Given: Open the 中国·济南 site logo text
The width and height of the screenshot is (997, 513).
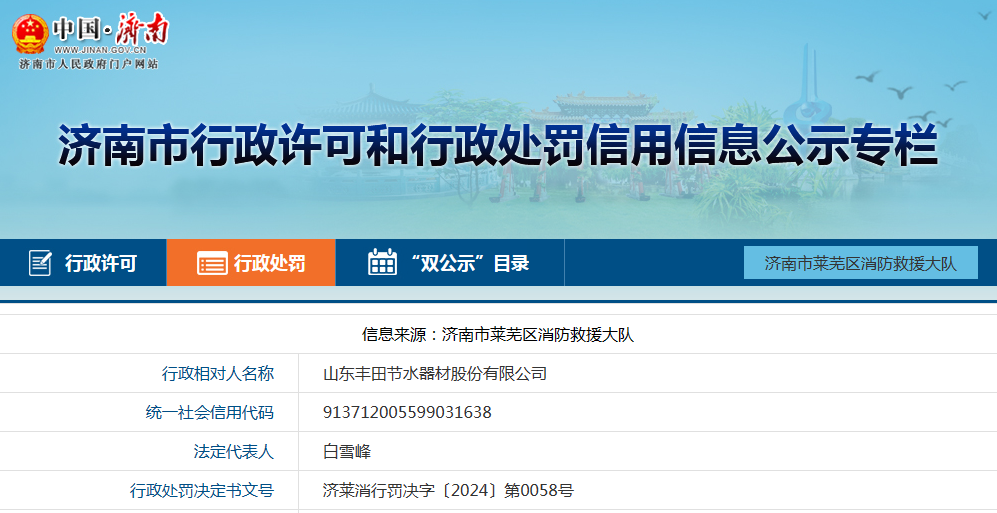Looking at the screenshot, I should point(110,27).
